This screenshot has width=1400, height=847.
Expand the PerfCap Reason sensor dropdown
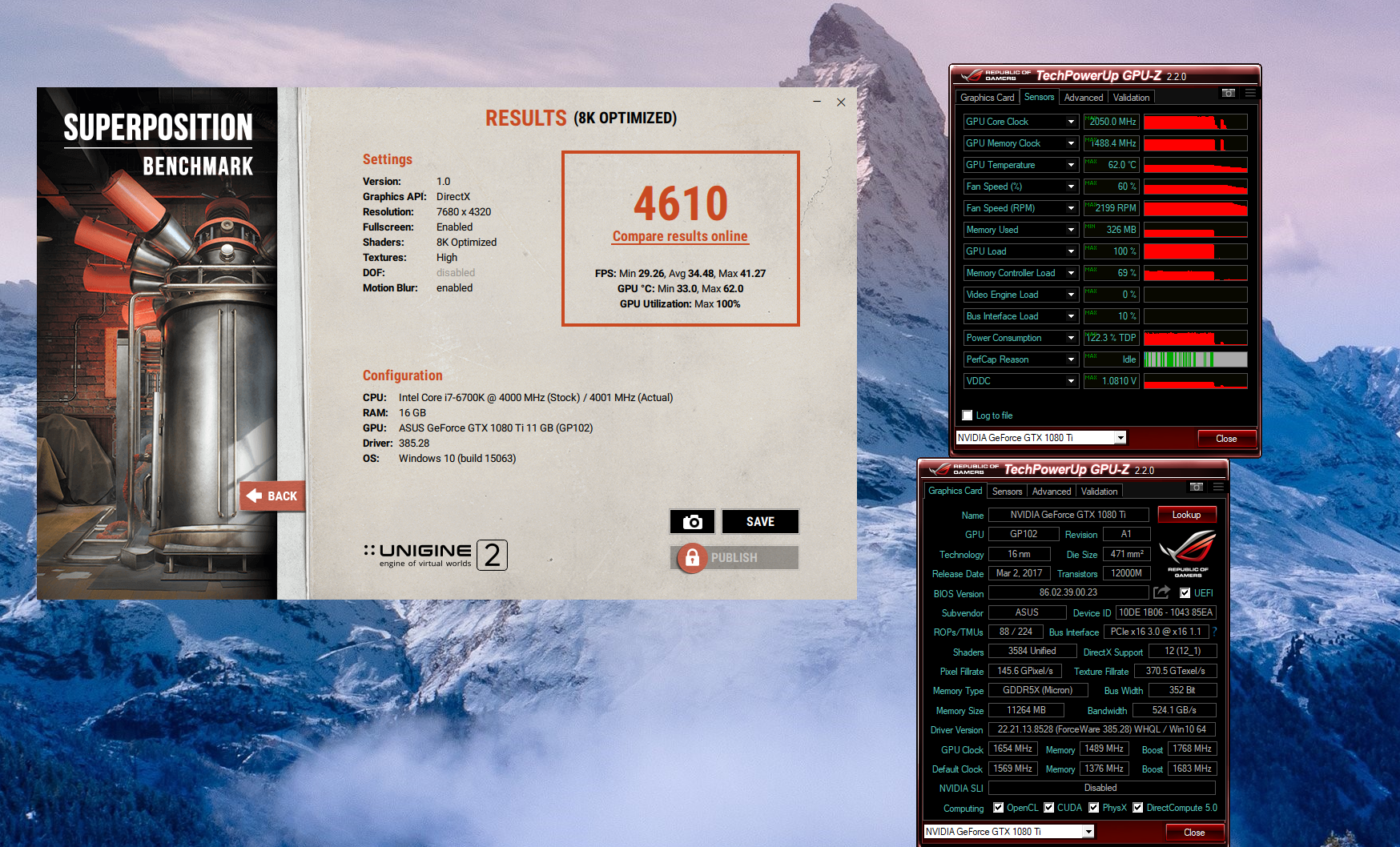1071,359
